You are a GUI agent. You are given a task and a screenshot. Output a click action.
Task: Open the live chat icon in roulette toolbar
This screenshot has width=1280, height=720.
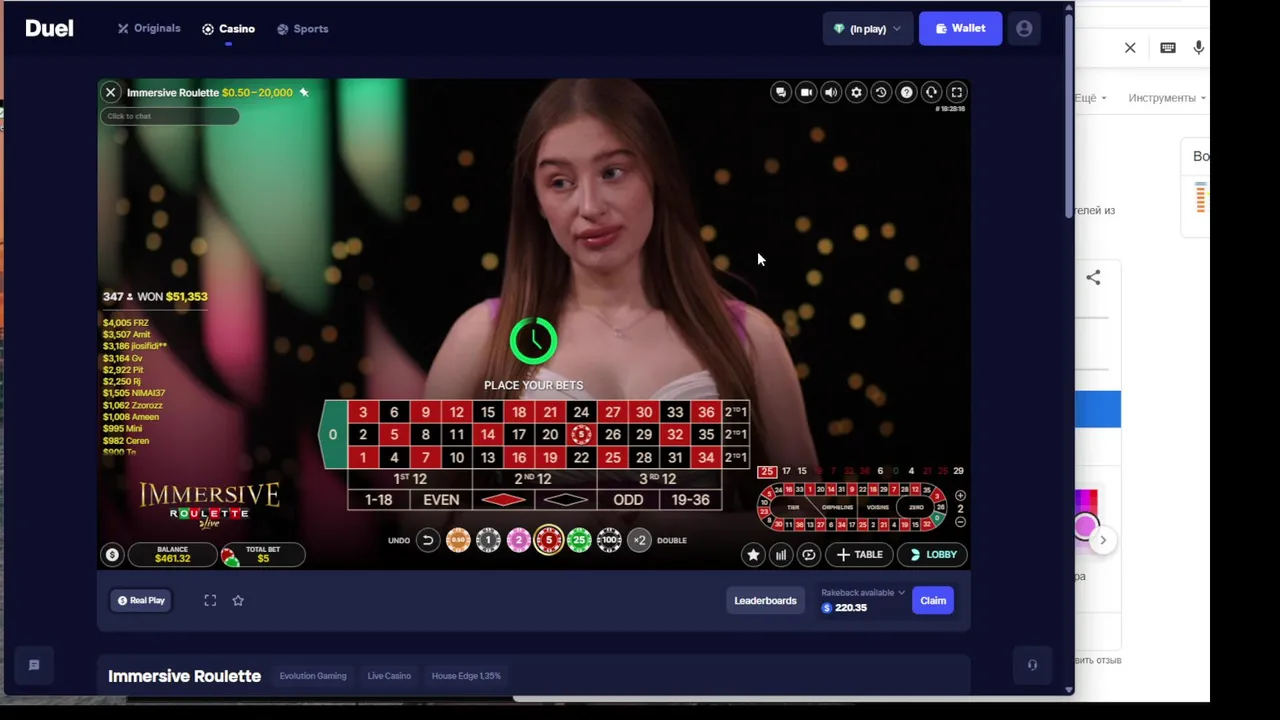pyautogui.click(x=781, y=92)
